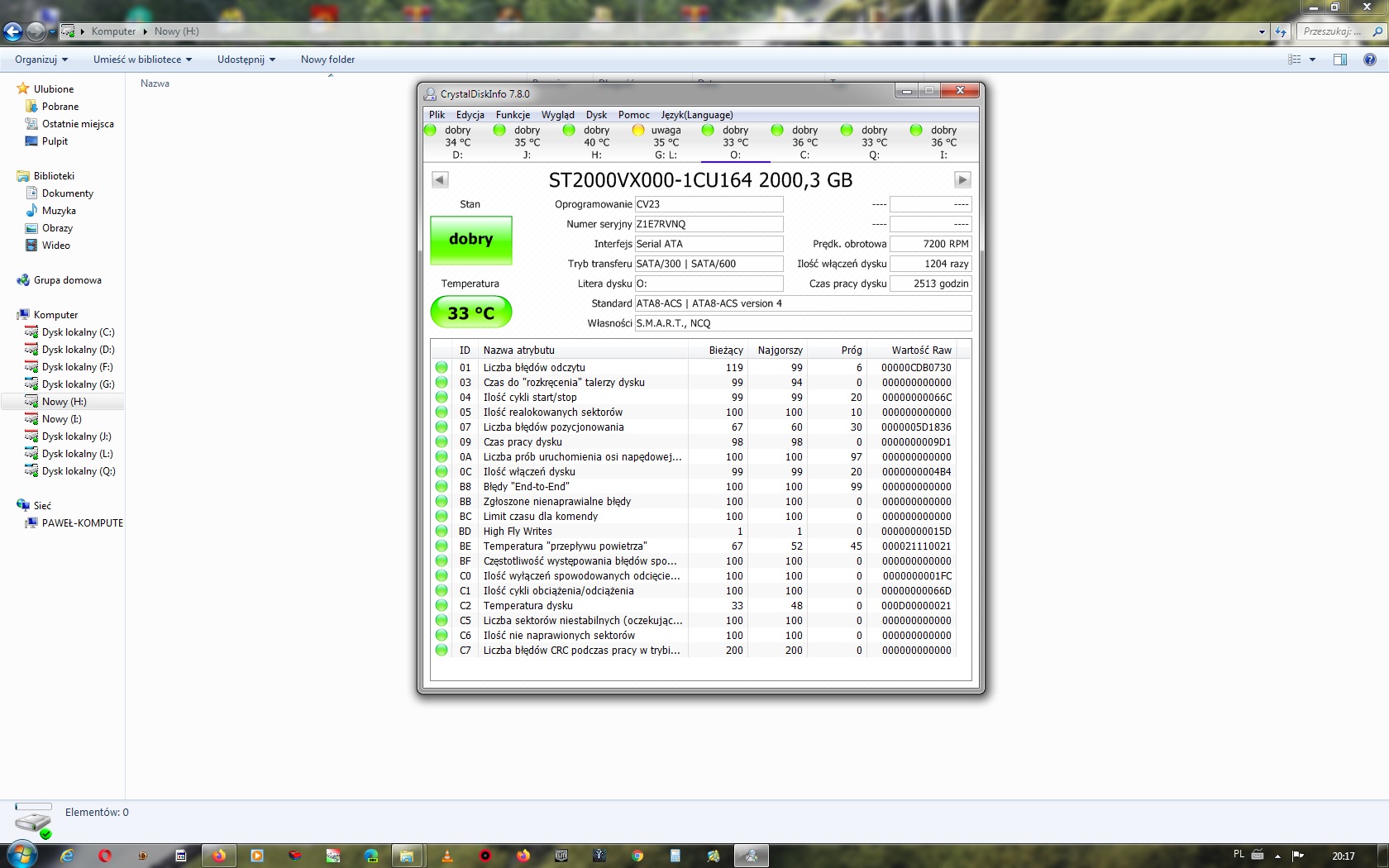Open Explorer help question mark icon
Screen dimensions: 1389x868
tap(1370, 60)
